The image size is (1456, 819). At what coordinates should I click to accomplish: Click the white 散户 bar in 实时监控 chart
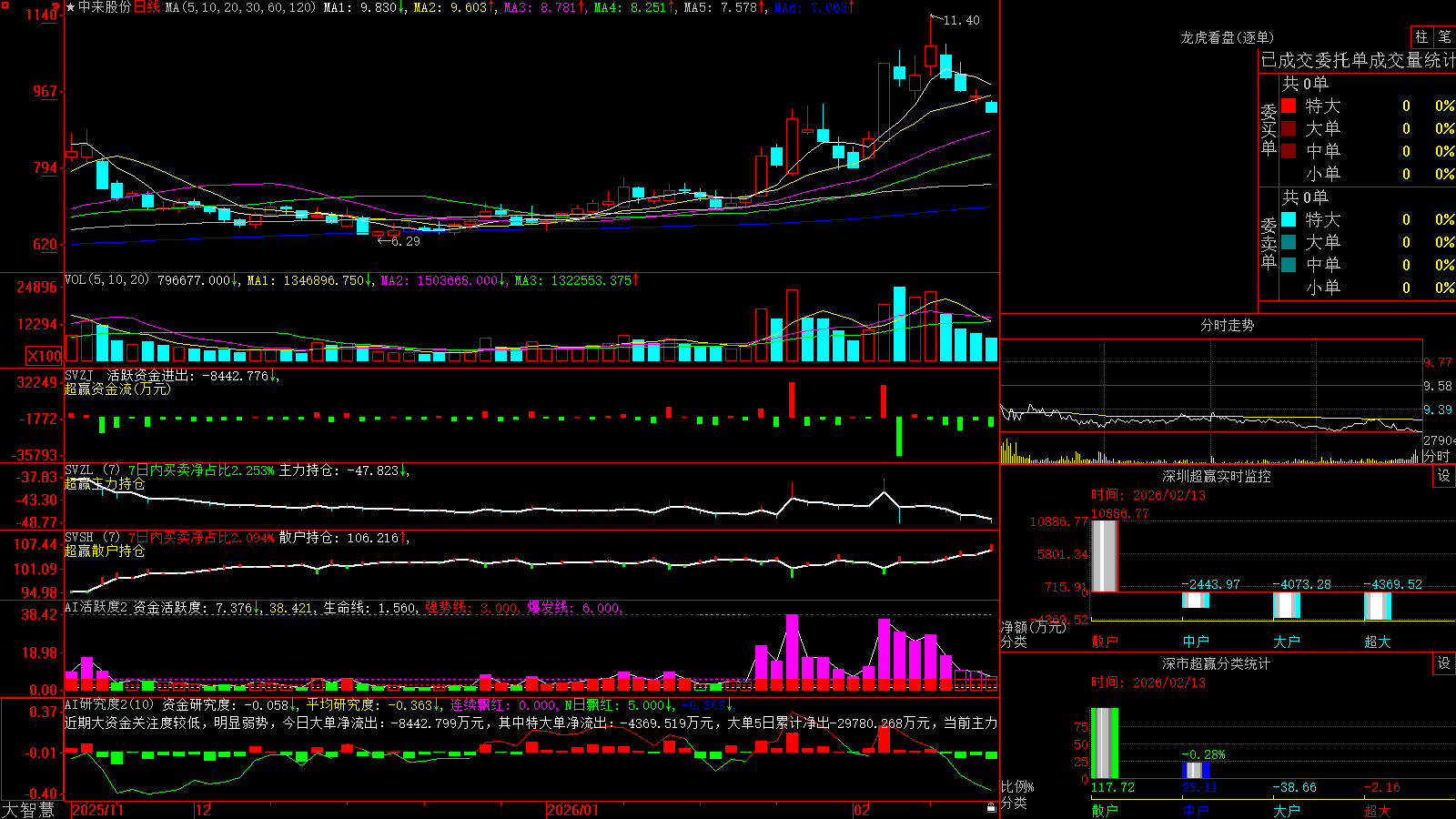coord(1105,556)
